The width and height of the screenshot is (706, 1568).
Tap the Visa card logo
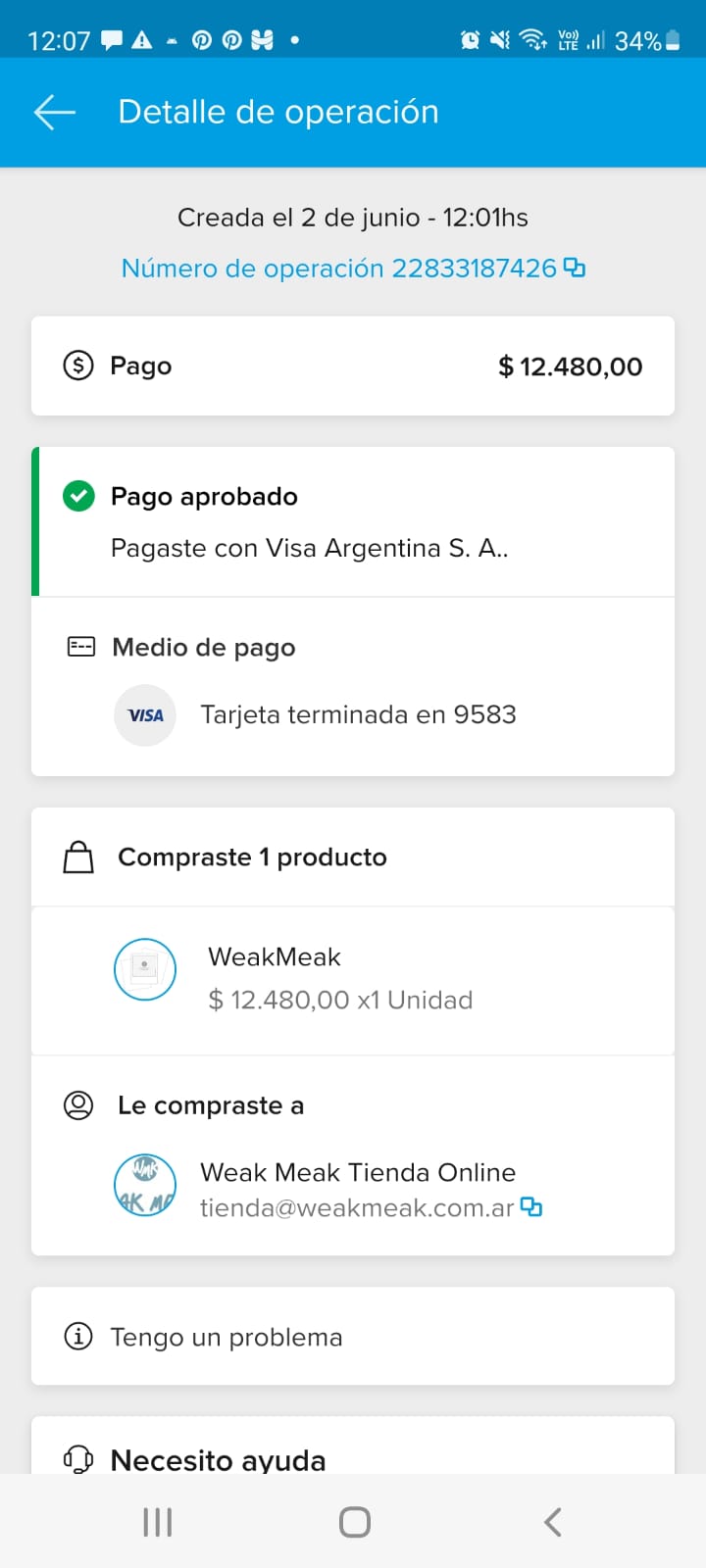145,715
